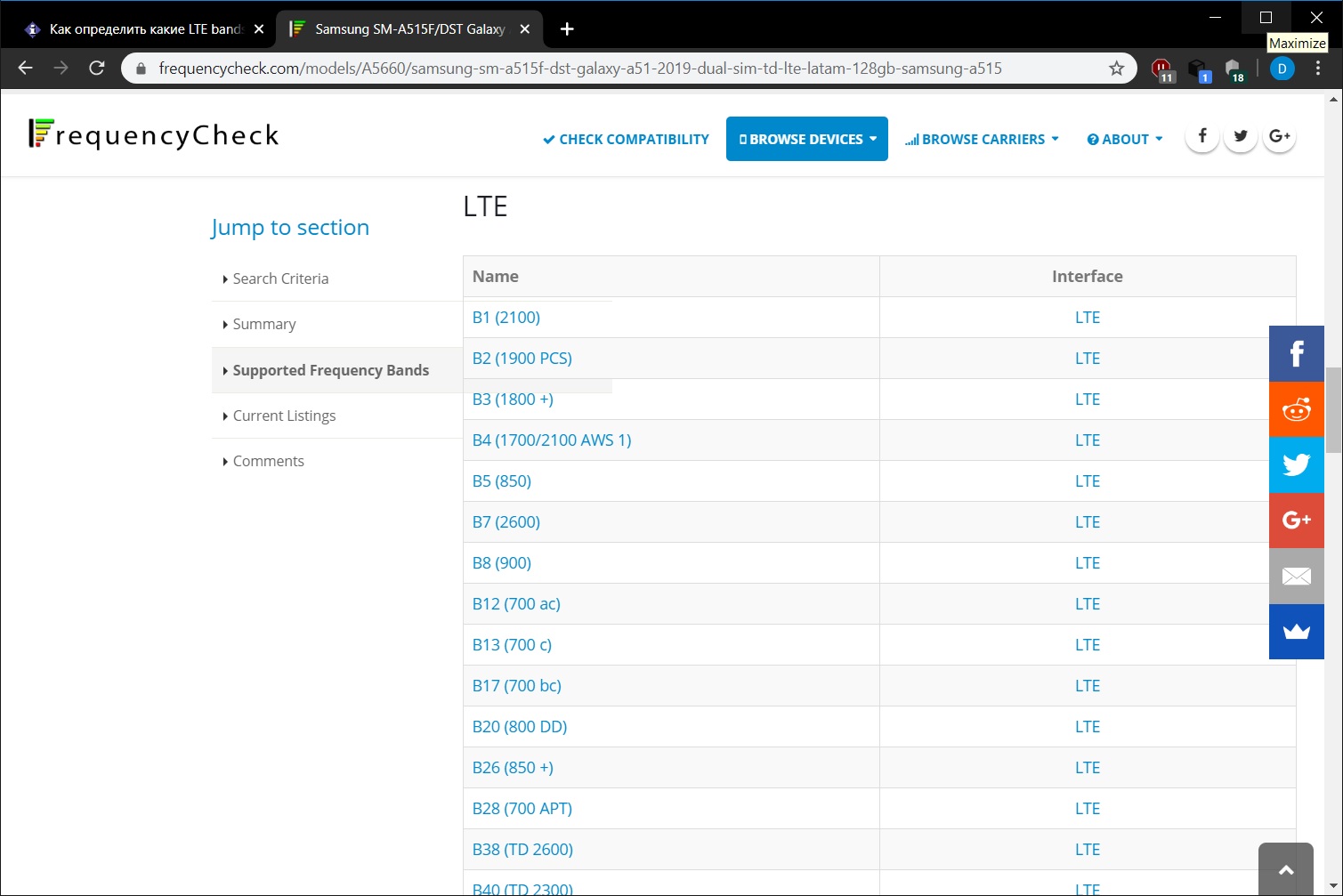Jump to Comments section

[x=268, y=461]
